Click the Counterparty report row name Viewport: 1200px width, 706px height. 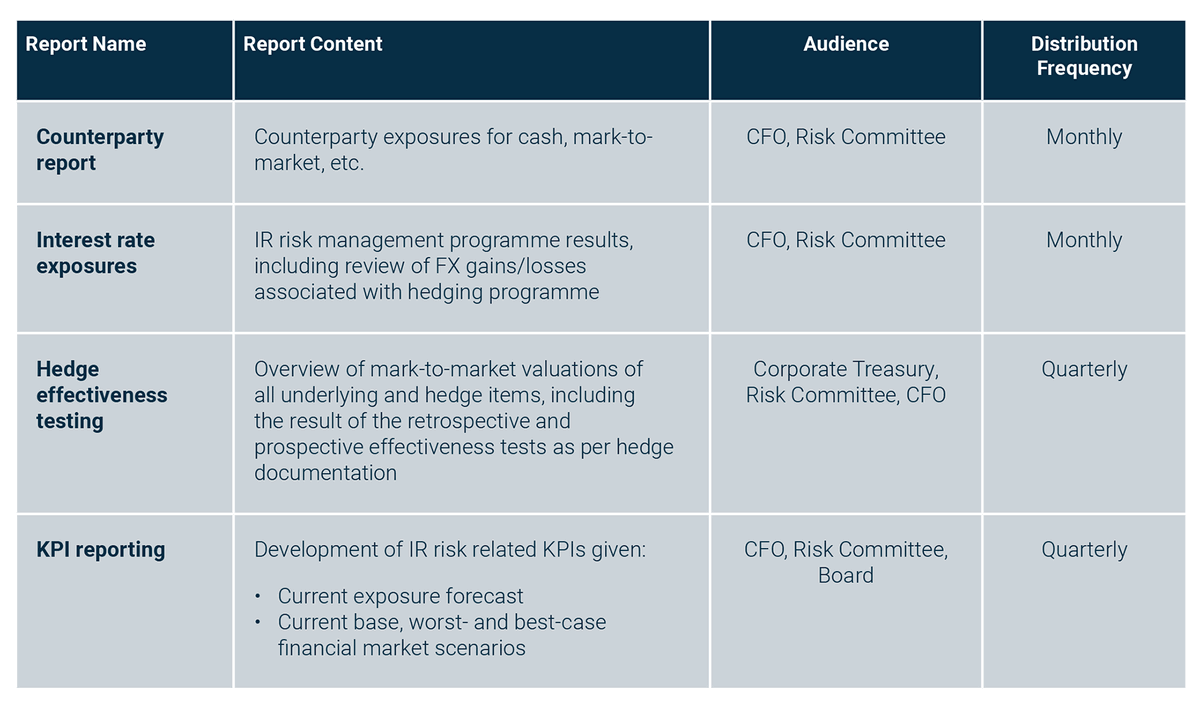(x=100, y=150)
